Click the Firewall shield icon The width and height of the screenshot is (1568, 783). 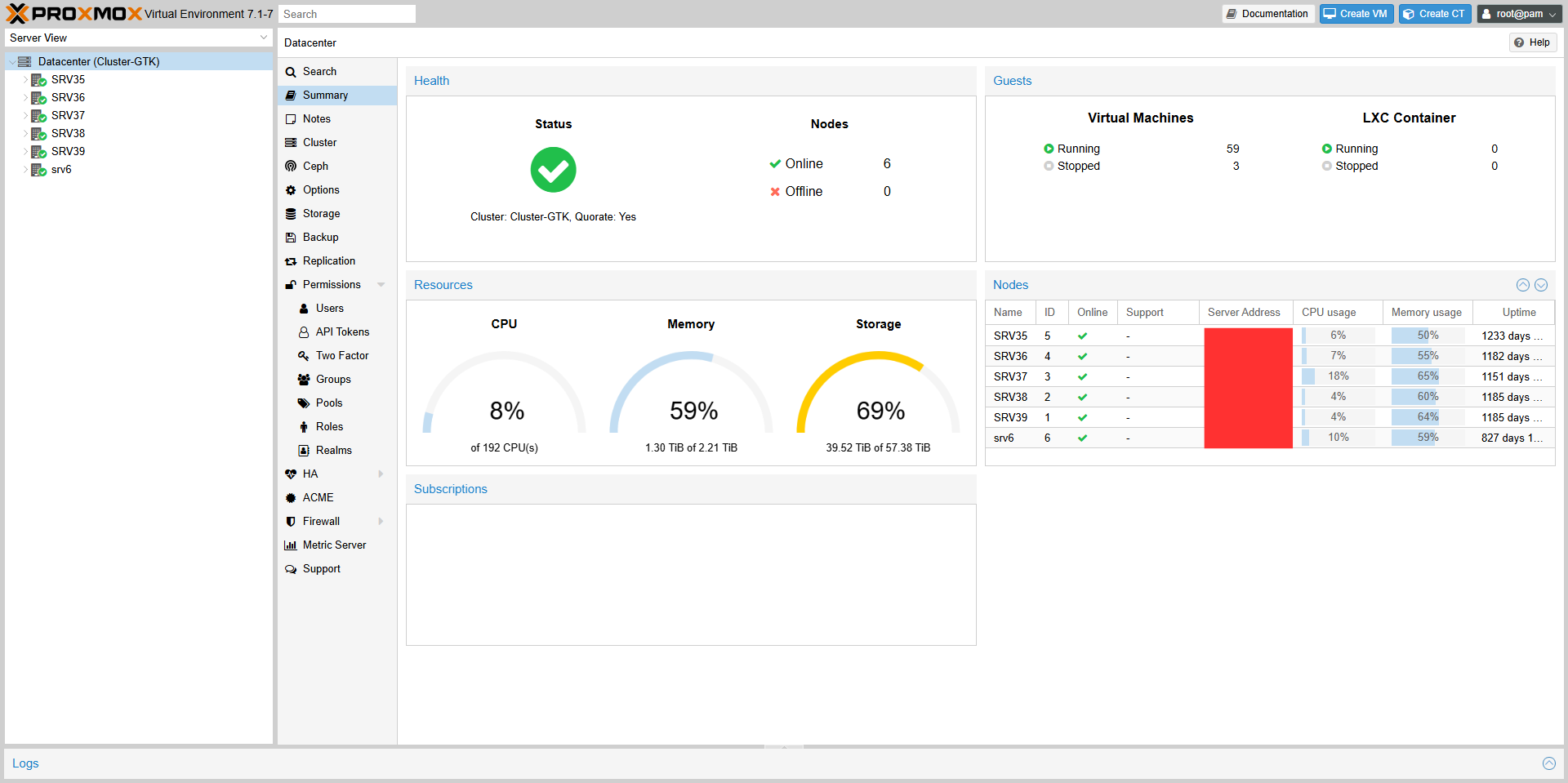click(291, 522)
